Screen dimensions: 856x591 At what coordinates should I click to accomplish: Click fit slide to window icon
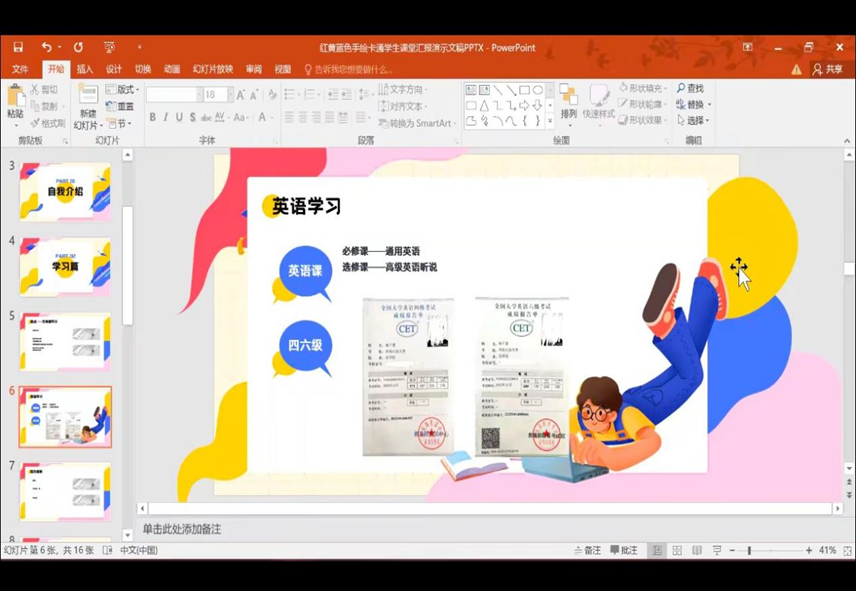tap(844, 551)
